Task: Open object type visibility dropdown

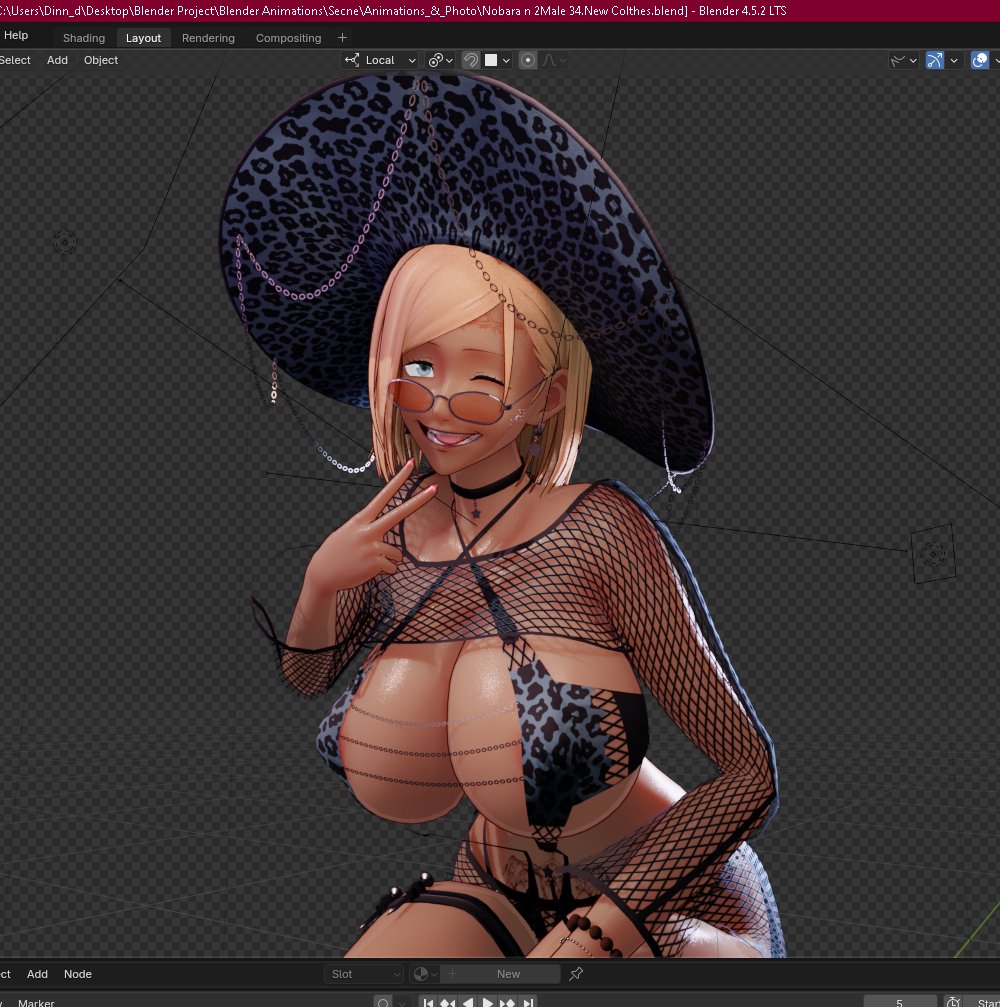Action: point(904,60)
